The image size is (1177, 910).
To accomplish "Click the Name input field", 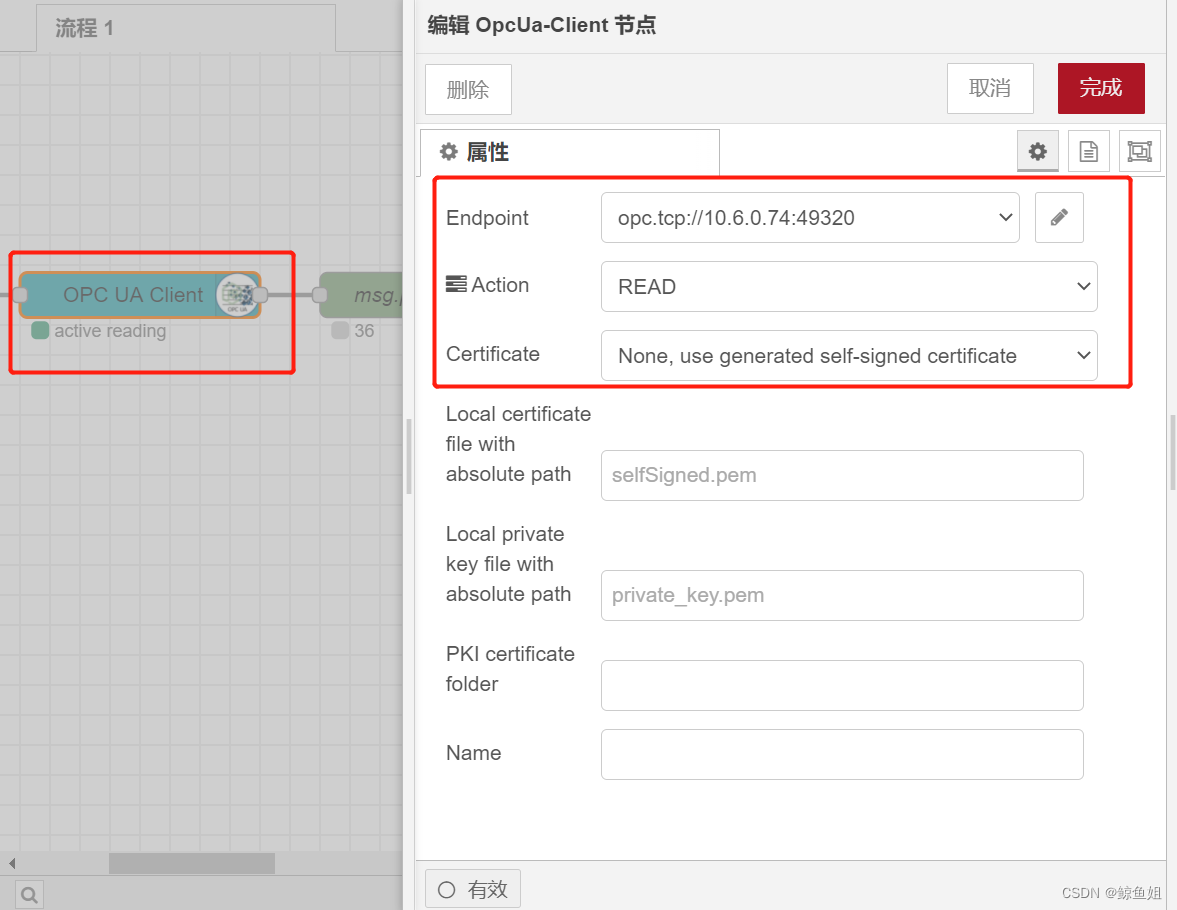I will (841, 755).
